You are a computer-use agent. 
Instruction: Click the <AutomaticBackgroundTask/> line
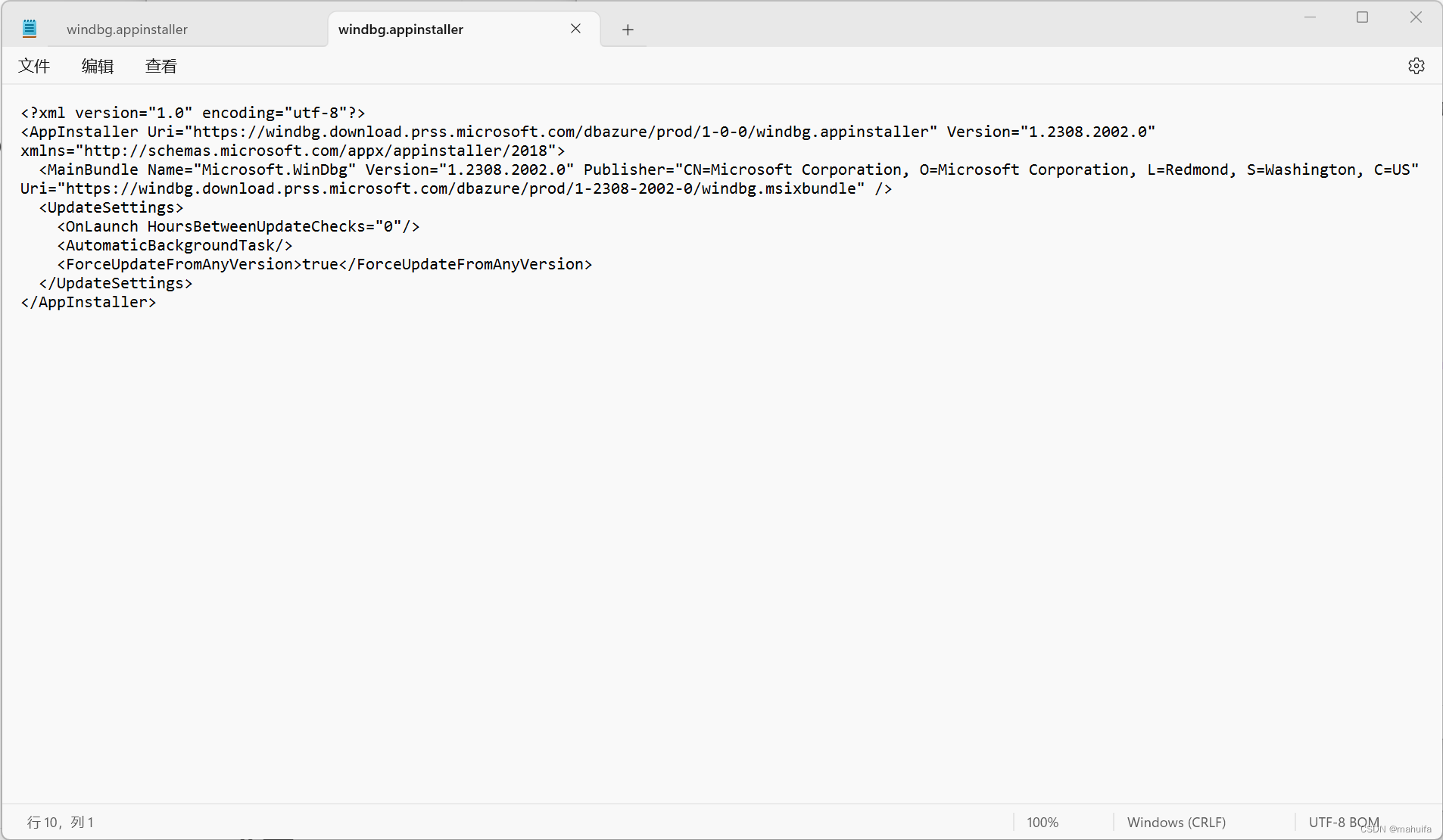175,245
